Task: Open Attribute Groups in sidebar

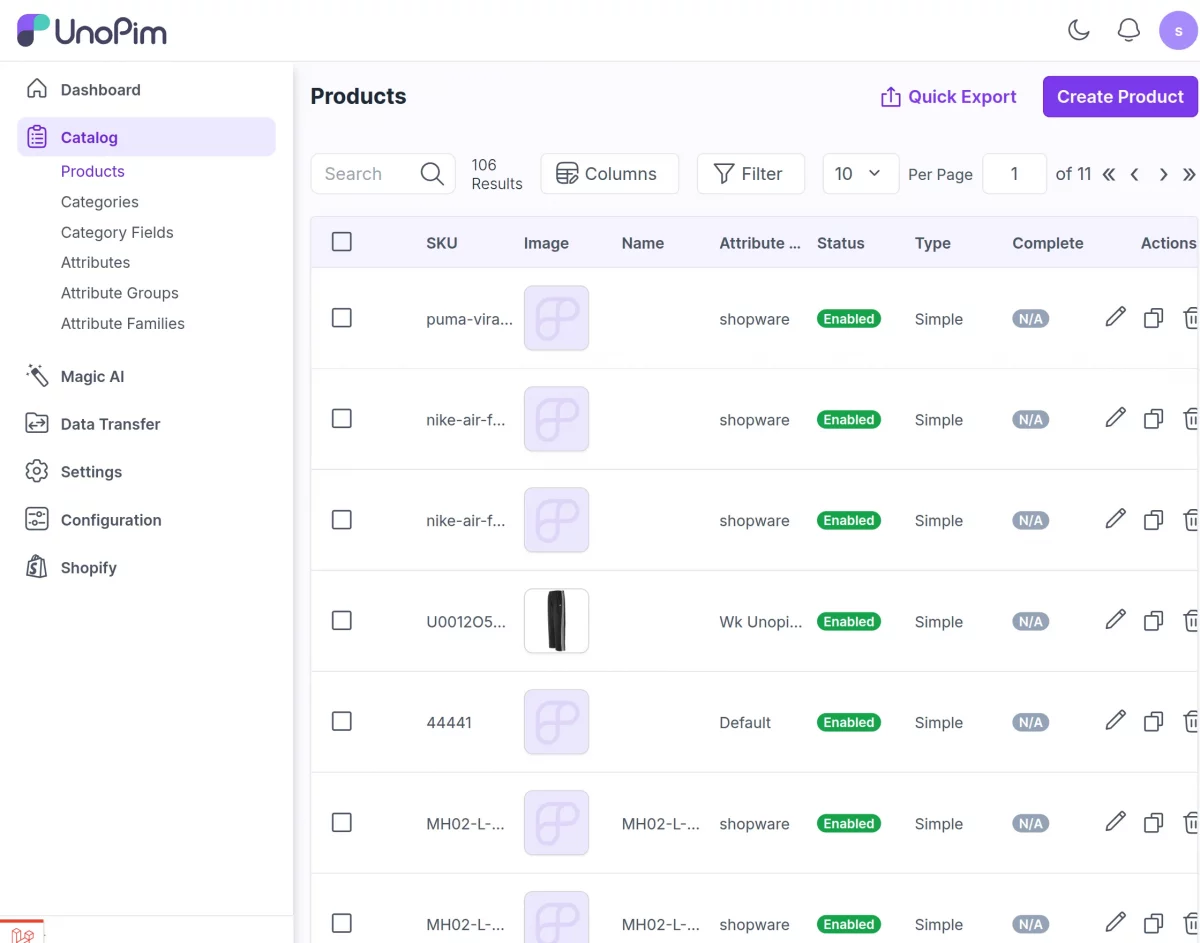Action: 120,293
